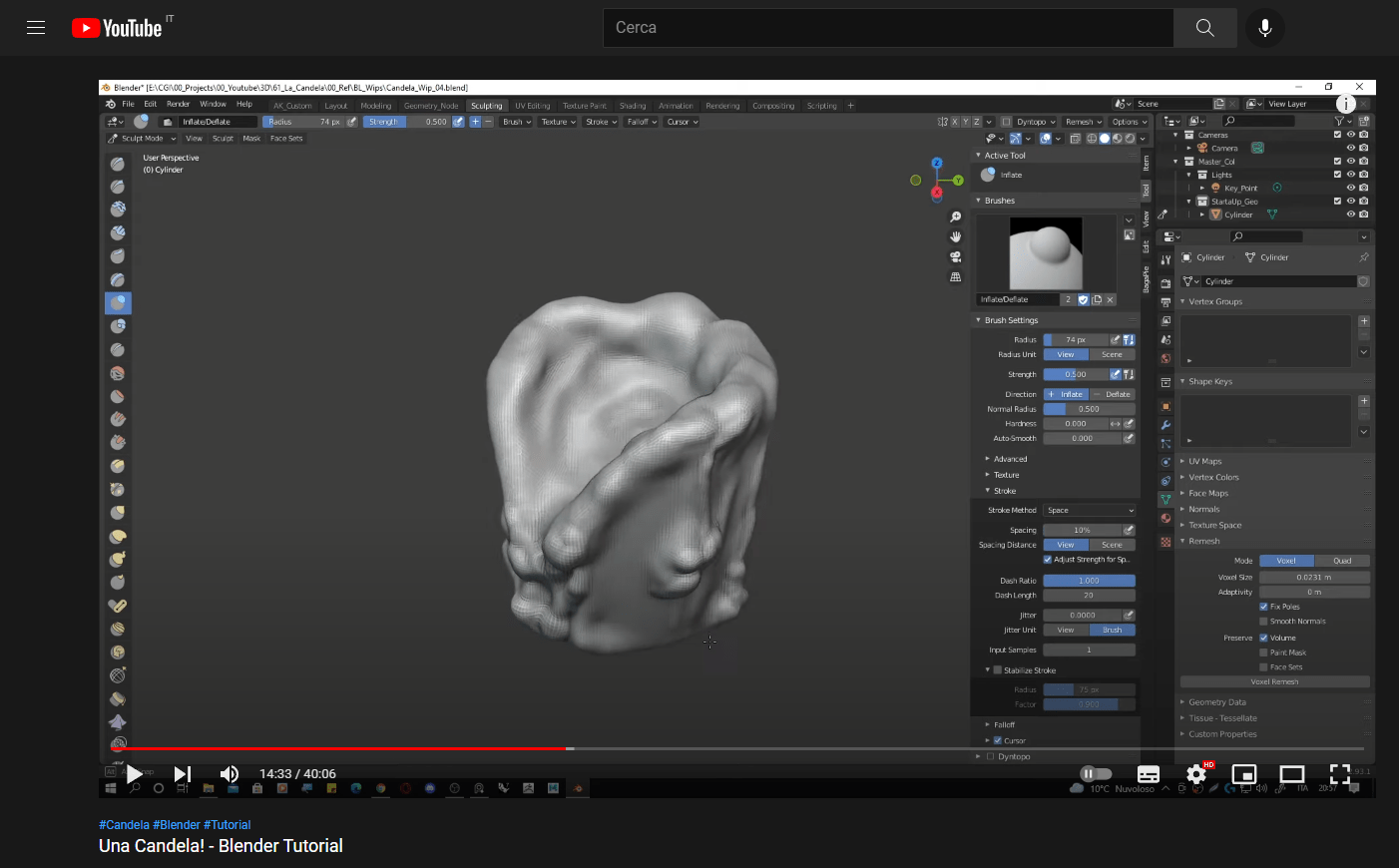Open the Brush dropdown in the header
Screen dimensions: 1399x868
pos(517,122)
